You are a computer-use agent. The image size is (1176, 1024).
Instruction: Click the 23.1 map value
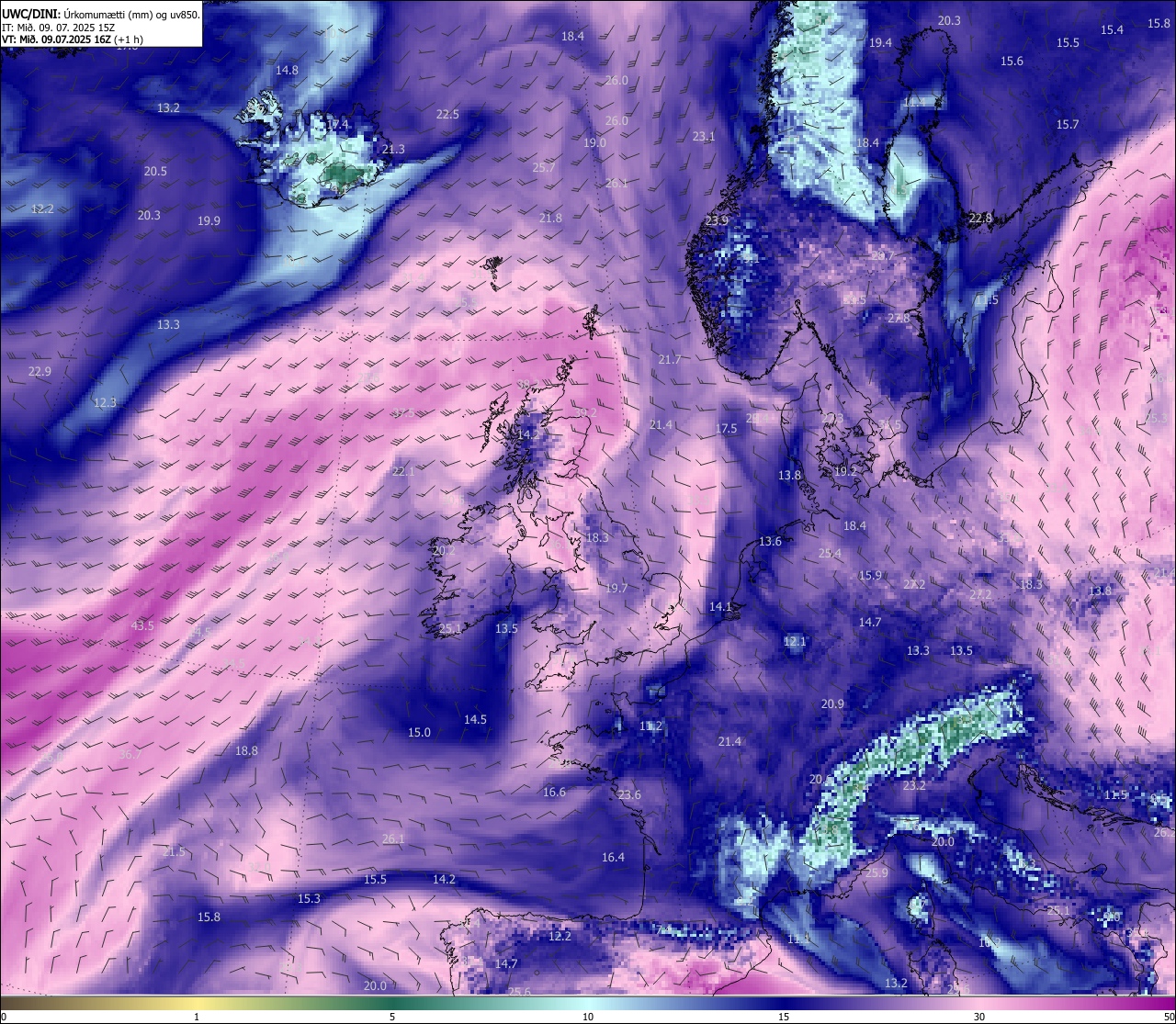pos(704,136)
